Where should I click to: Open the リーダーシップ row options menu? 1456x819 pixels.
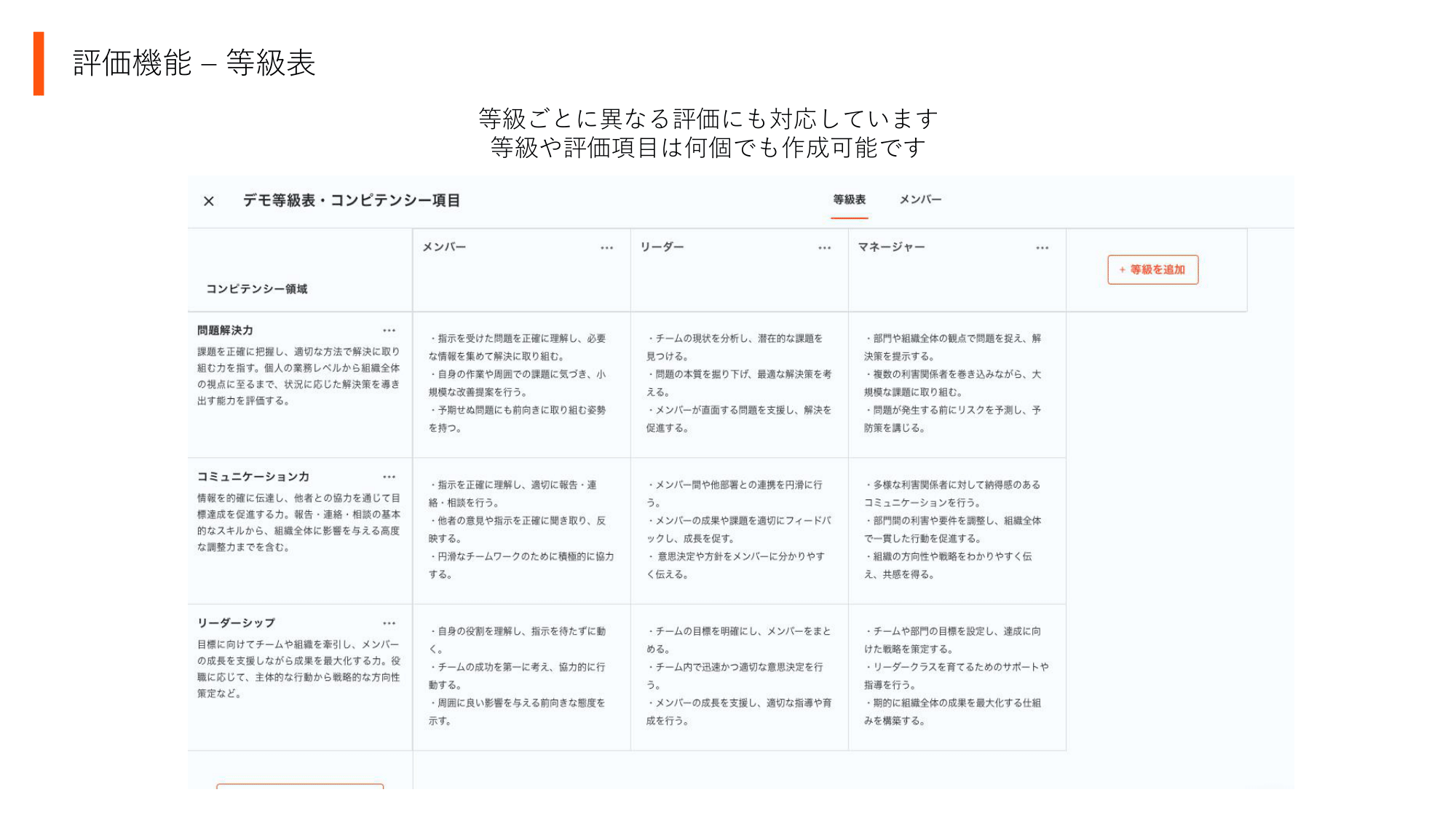coord(389,622)
